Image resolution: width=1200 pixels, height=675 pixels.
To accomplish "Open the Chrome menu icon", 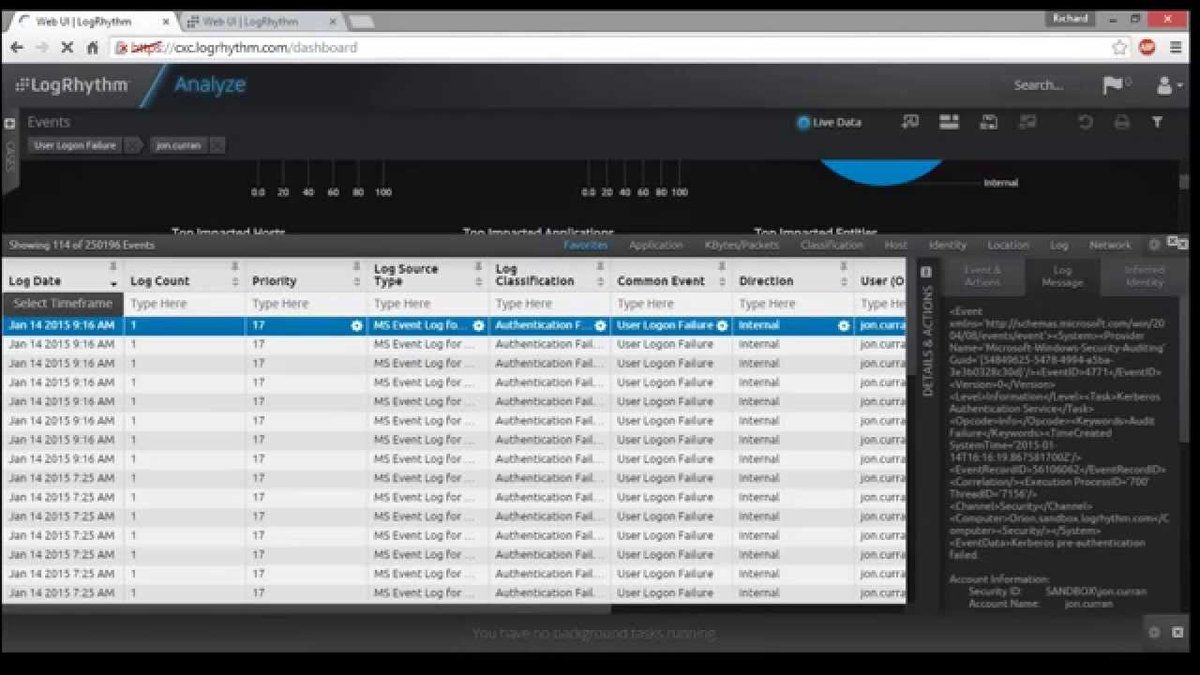I will coord(1175,47).
